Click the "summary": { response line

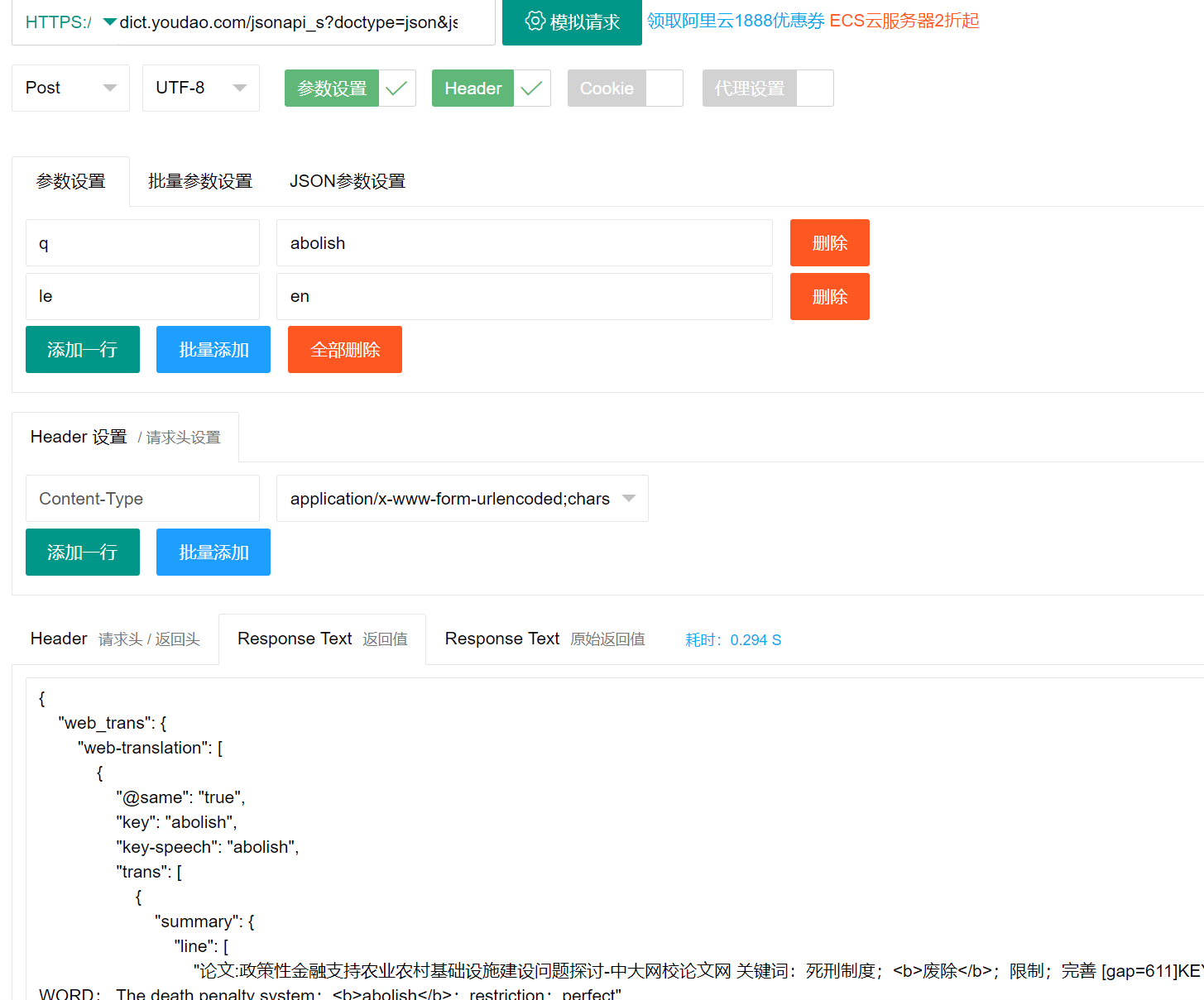pyautogui.click(x=204, y=921)
